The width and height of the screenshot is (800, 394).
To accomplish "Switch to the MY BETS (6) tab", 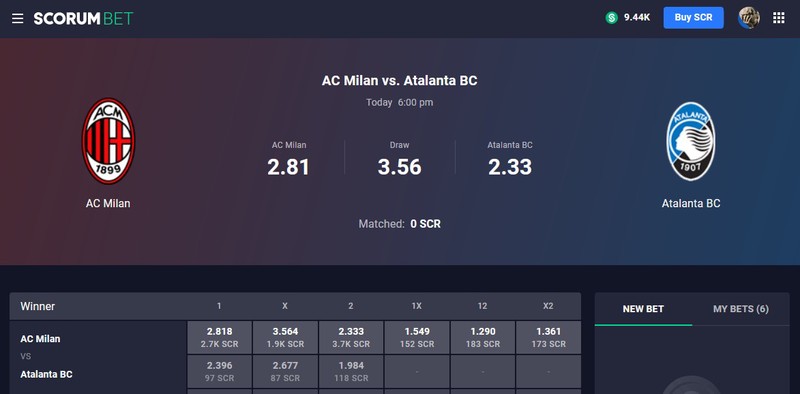I will tap(740, 309).
